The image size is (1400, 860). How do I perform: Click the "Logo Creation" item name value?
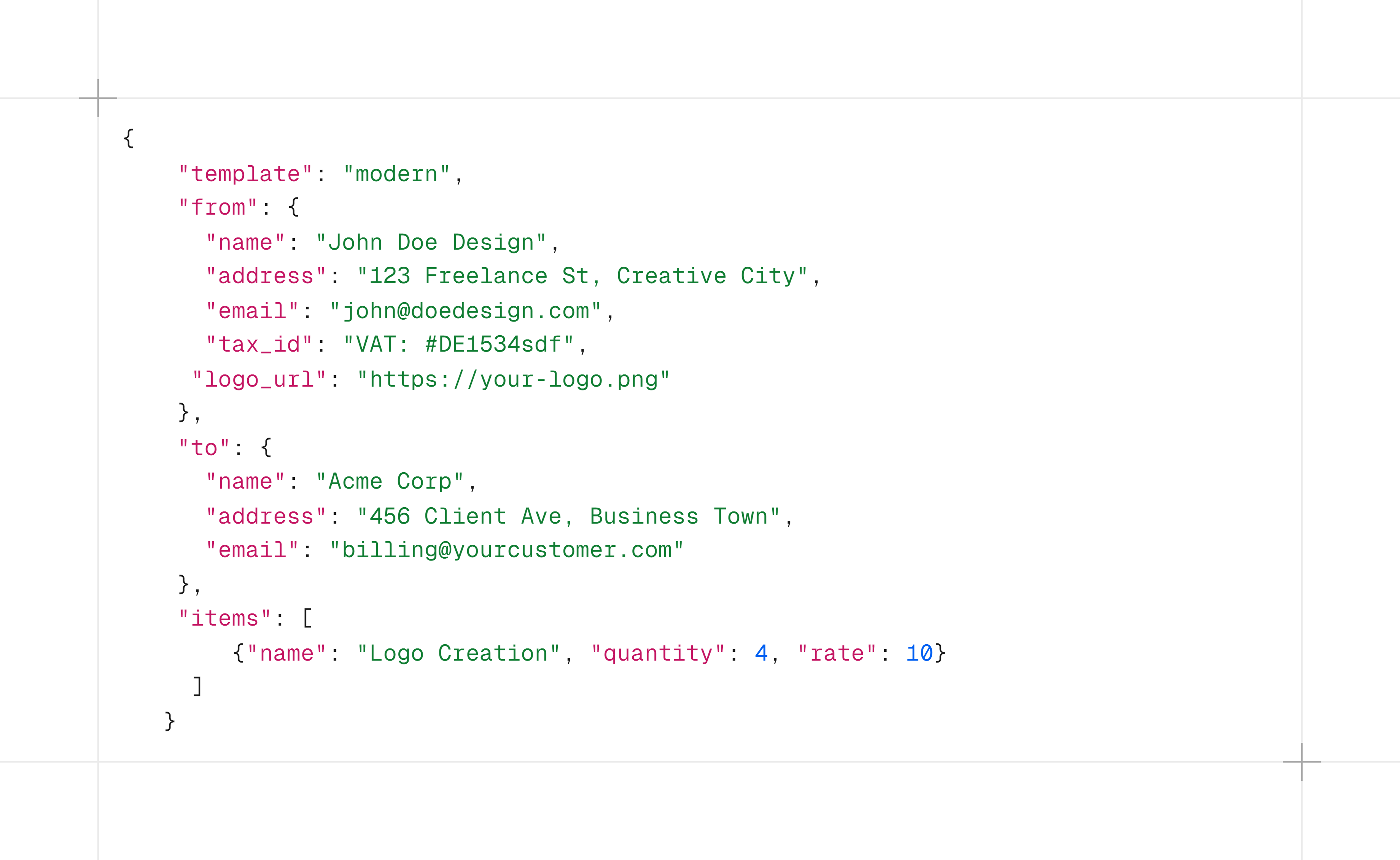[459, 653]
